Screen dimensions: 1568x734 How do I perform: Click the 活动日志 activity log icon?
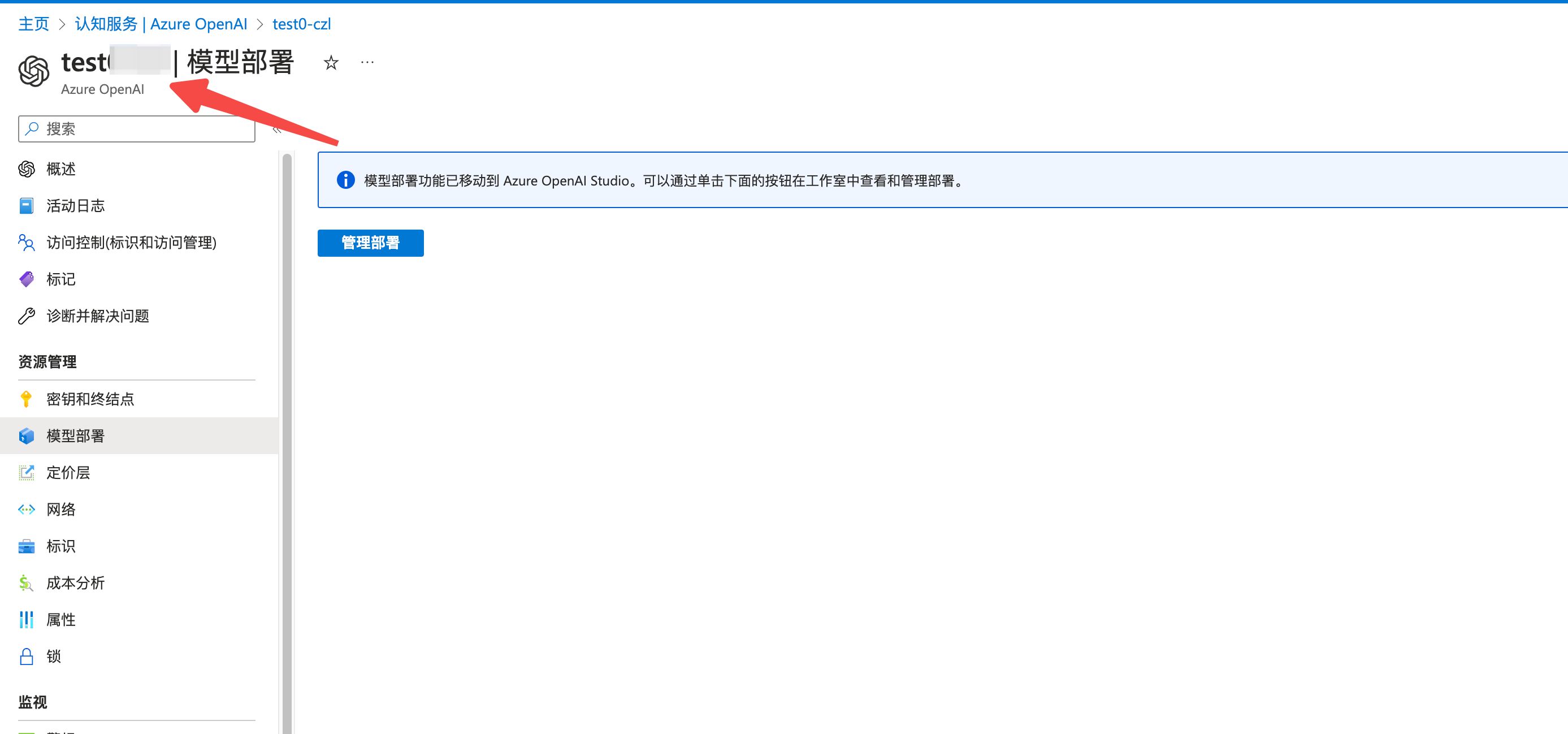click(x=27, y=206)
